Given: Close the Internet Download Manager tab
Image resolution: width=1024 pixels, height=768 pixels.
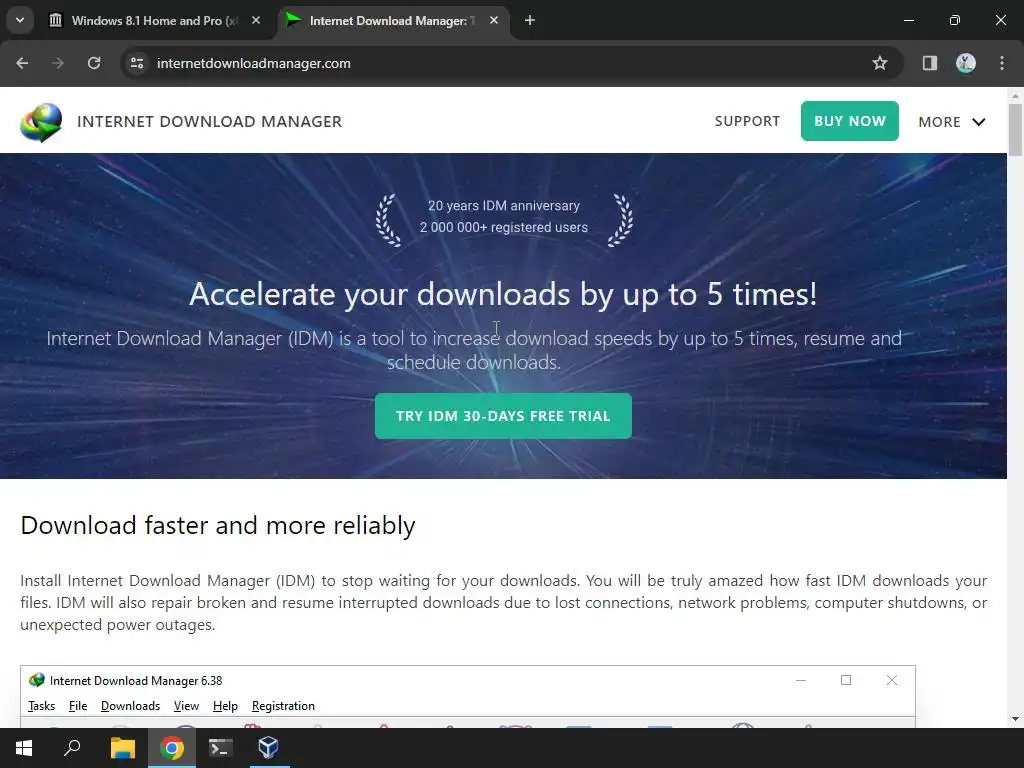Looking at the screenshot, I should (494, 21).
